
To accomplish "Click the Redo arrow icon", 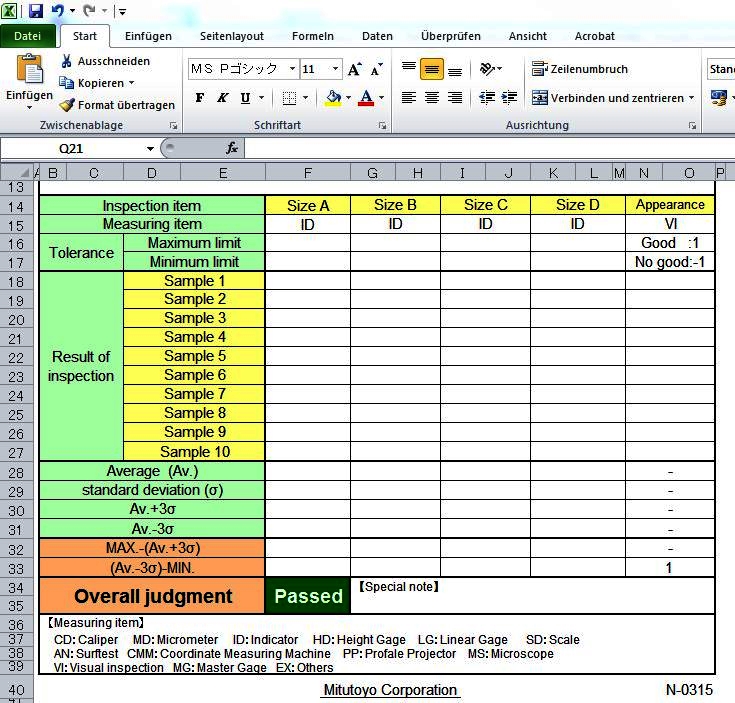I will click(x=89, y=10).
